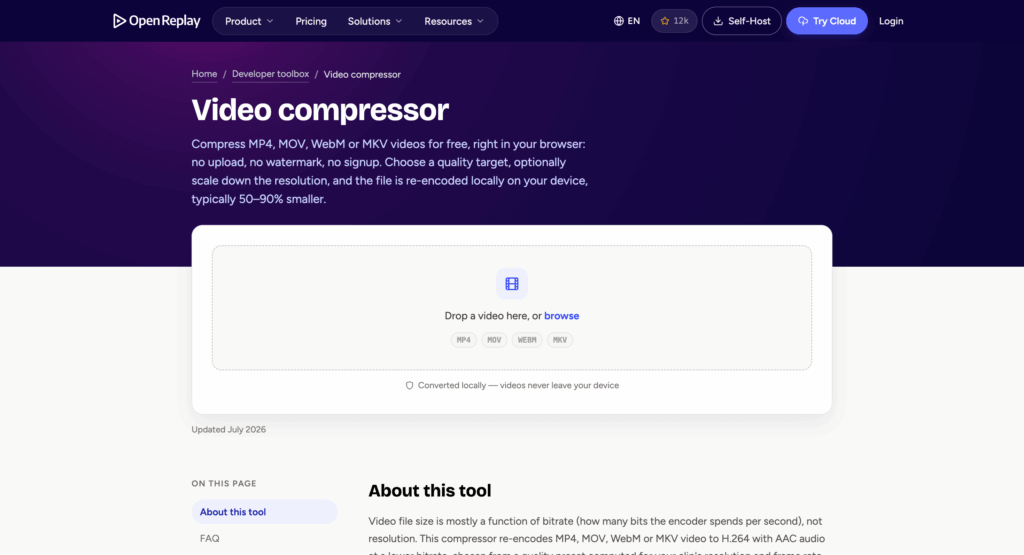Open the EN language selector
The width and height of the screenshot is (1024, 555).
pos(627,21)
